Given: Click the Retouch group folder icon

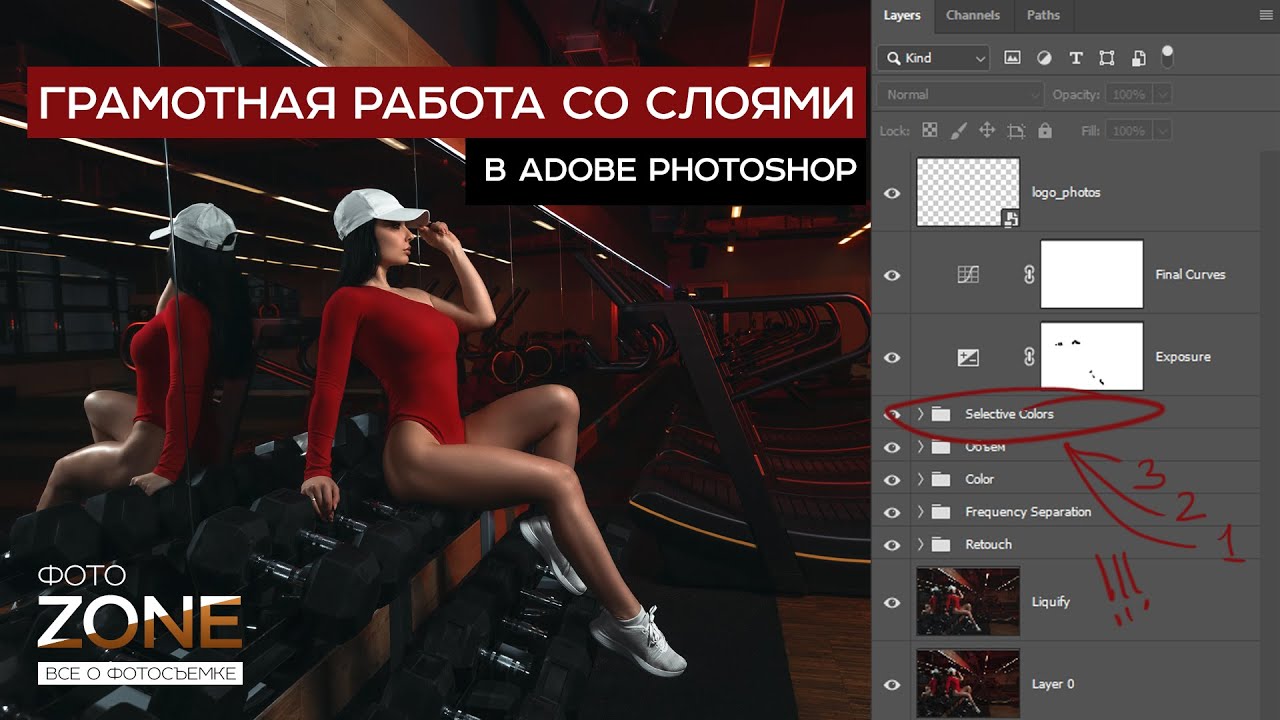Looking at the screenshot, I should (940, 544).
